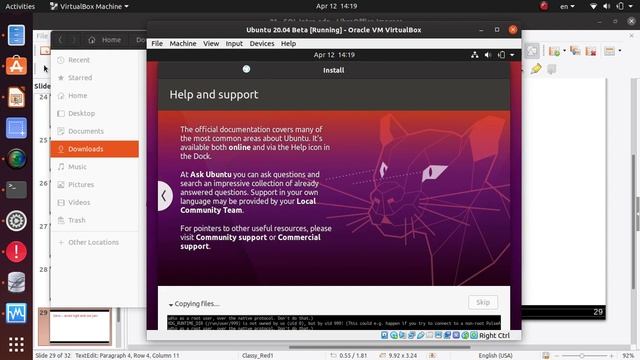Open the 'Local Community Team' link
The image size is (640, 360).
(248, 206)
